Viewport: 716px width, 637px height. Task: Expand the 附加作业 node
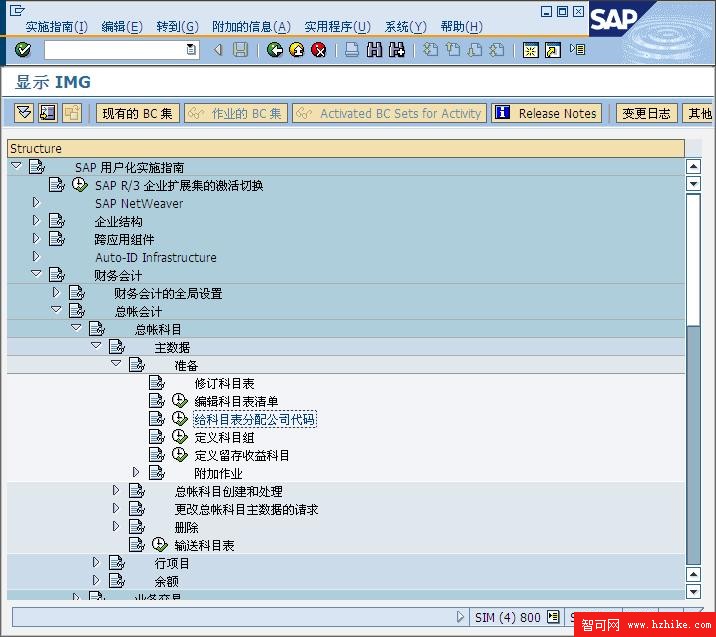coord(136,472)
